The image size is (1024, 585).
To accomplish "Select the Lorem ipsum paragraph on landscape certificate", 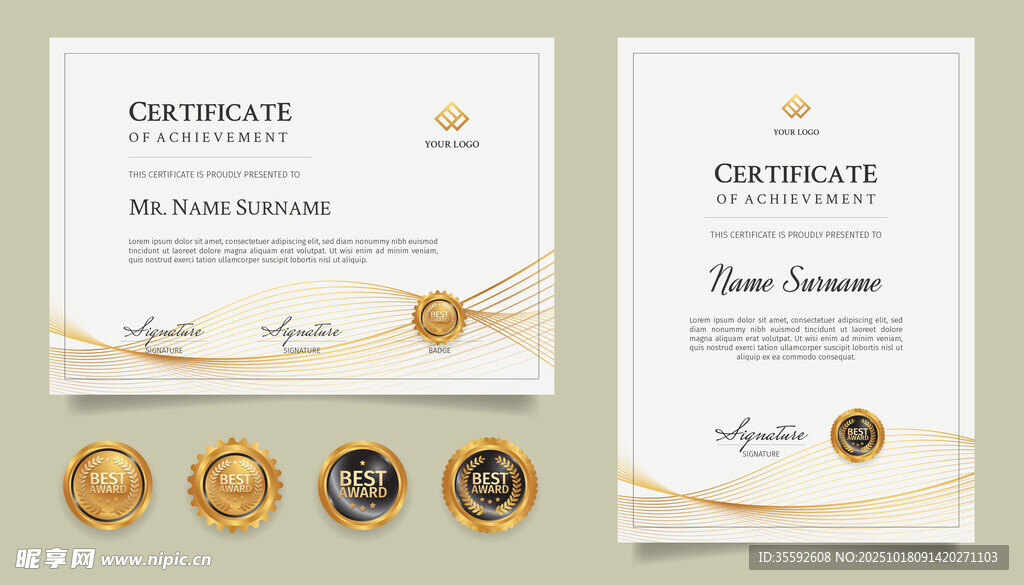I will [x=283, y=250].
